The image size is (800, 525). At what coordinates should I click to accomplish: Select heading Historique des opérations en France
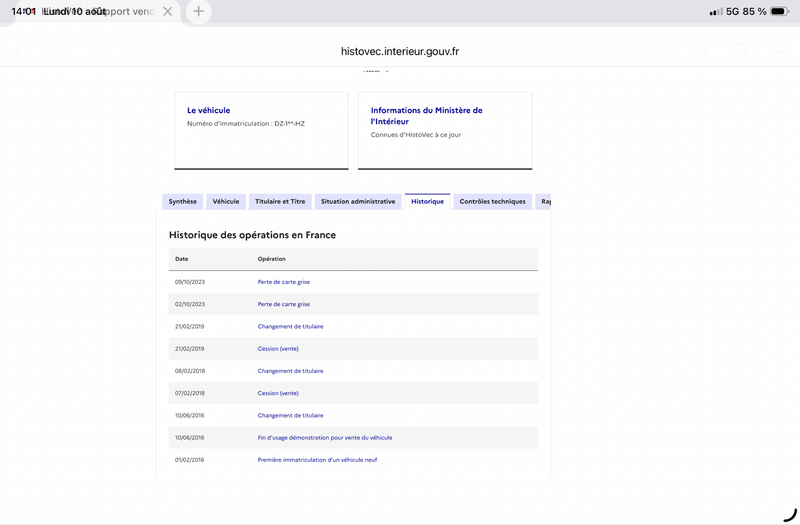coord(253,235)
